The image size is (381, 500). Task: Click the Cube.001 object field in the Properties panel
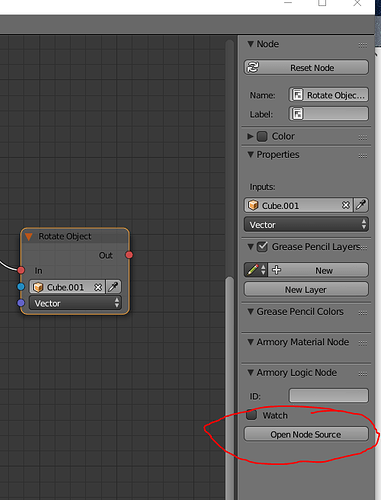pyautogui.click(x=298, y=205)
